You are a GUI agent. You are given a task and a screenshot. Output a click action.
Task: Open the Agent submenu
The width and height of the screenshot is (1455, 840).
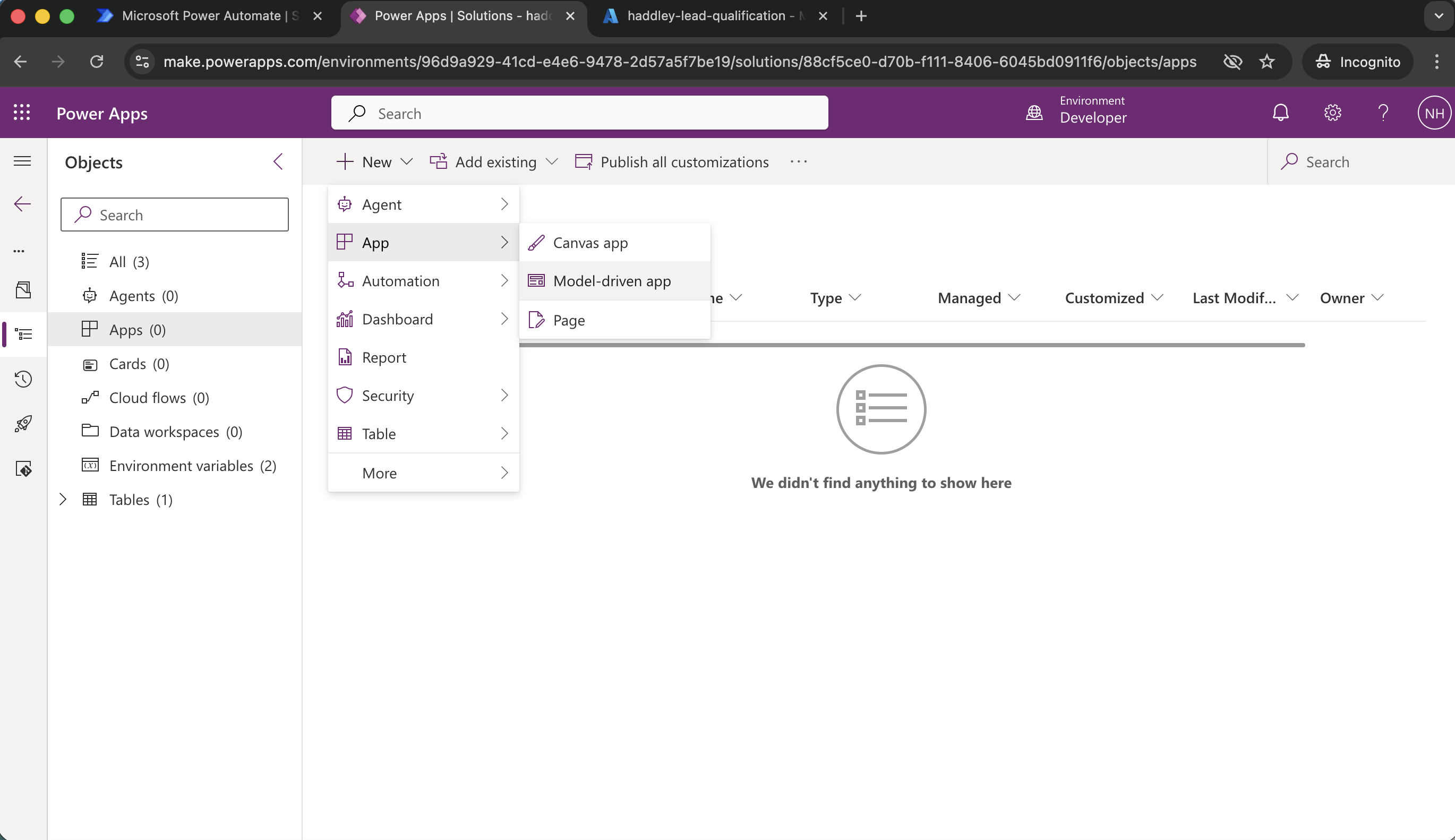coord(423,204)
